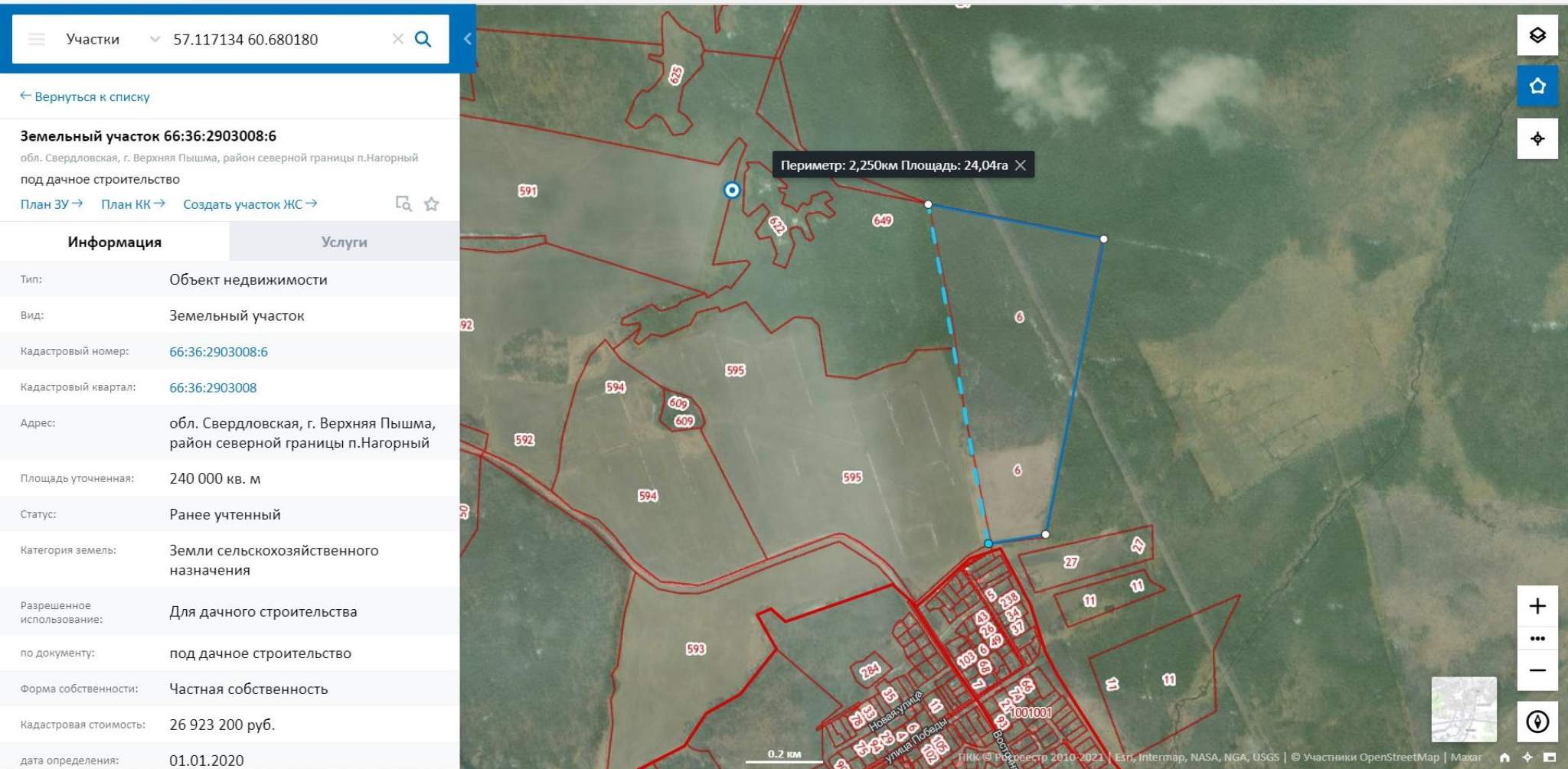Reset map orientation with compass icon
The image size is (1568, 769).
coord(1537,722)
